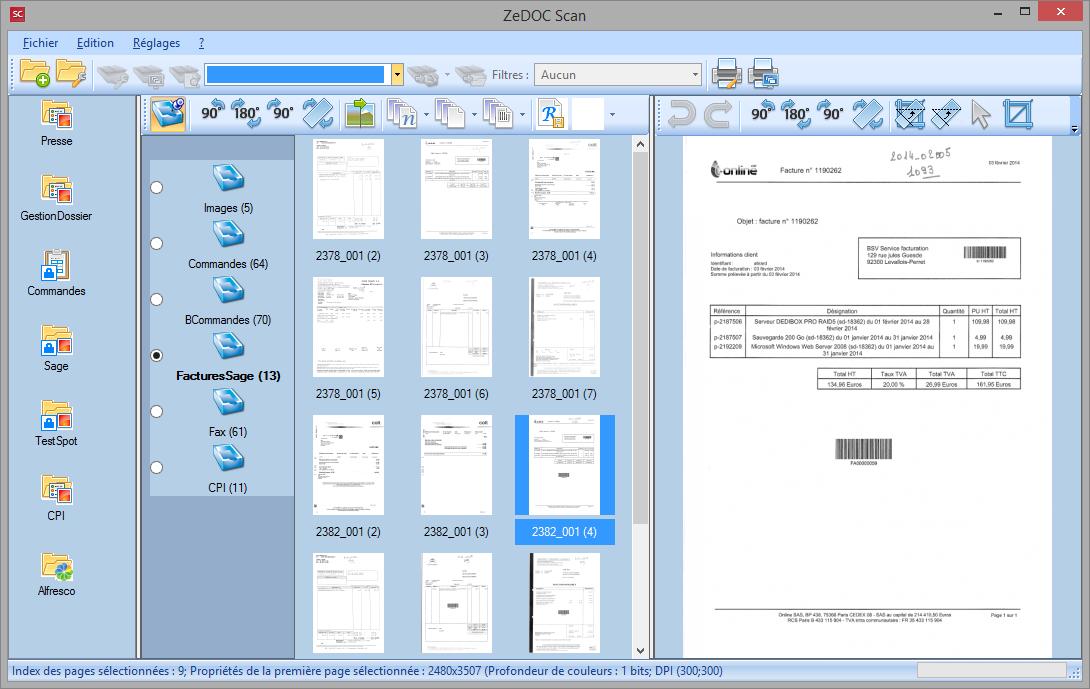This screenshot has width=1090, height=689.
Task: Open the Edition menu
Action: [95, 43]
